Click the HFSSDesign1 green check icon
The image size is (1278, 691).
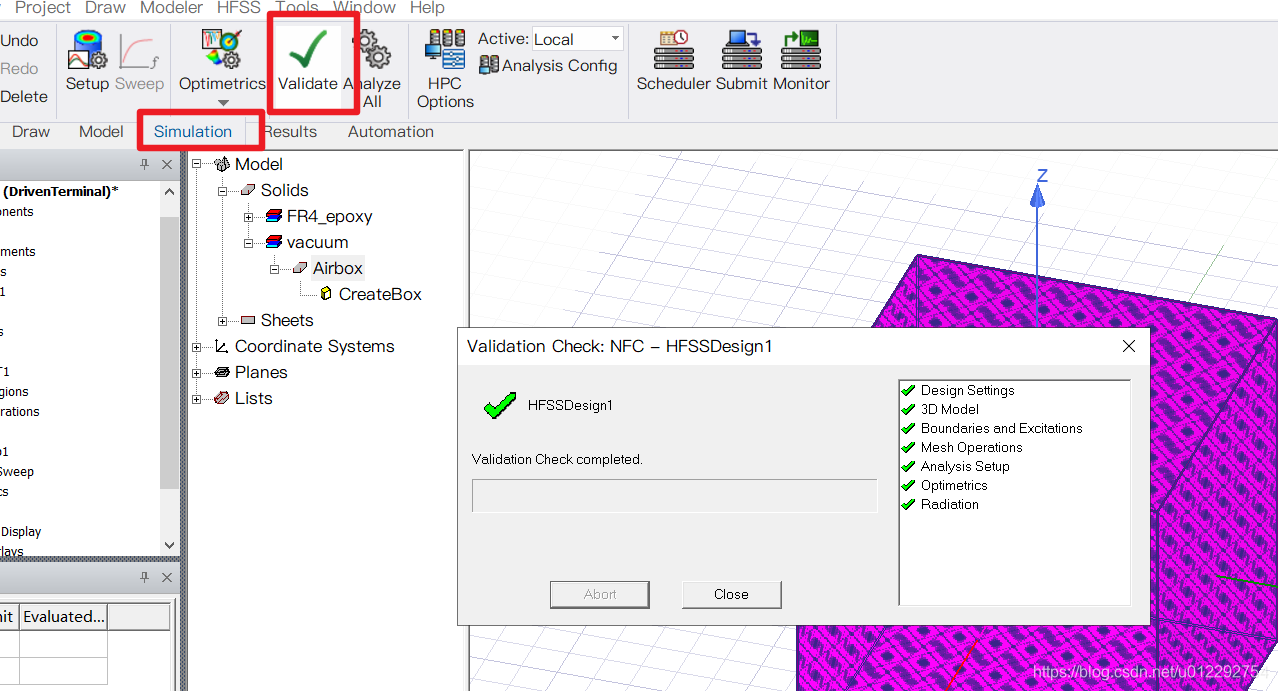(x=499, y=405)
